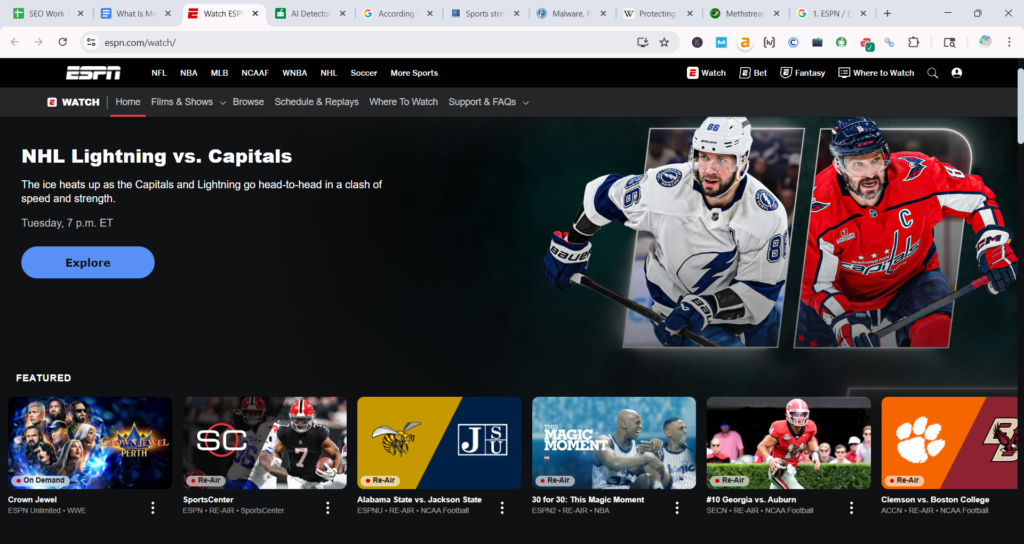Image resolution: width=1024 pixels, height=544 pixels.
Task: Bookmark this page with the star icon
Action: point(664,42)
